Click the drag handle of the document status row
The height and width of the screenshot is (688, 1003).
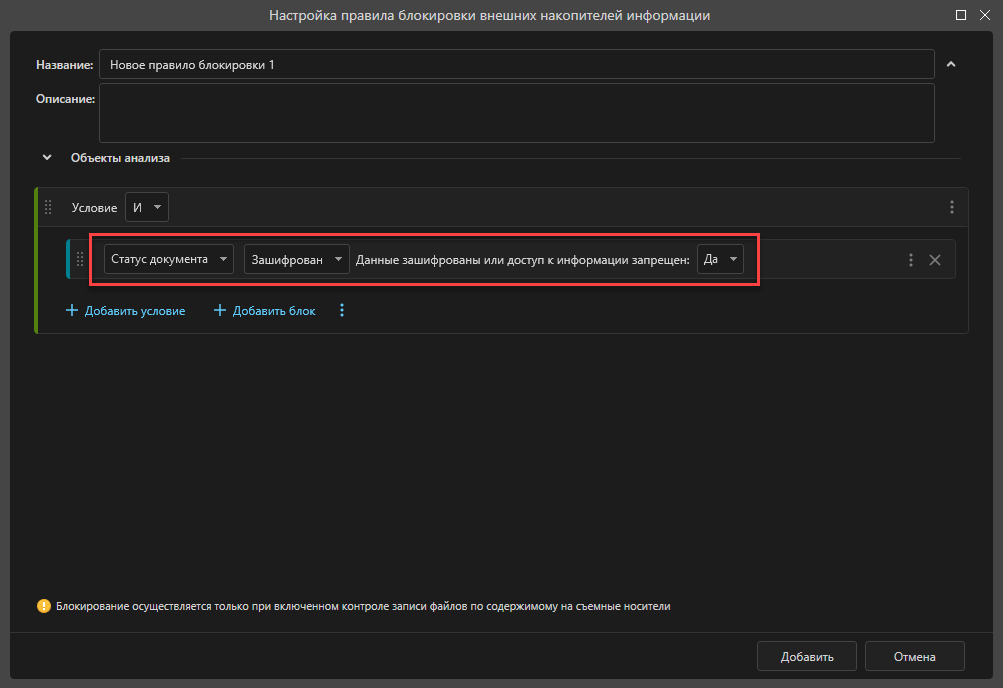coord(80,260)
